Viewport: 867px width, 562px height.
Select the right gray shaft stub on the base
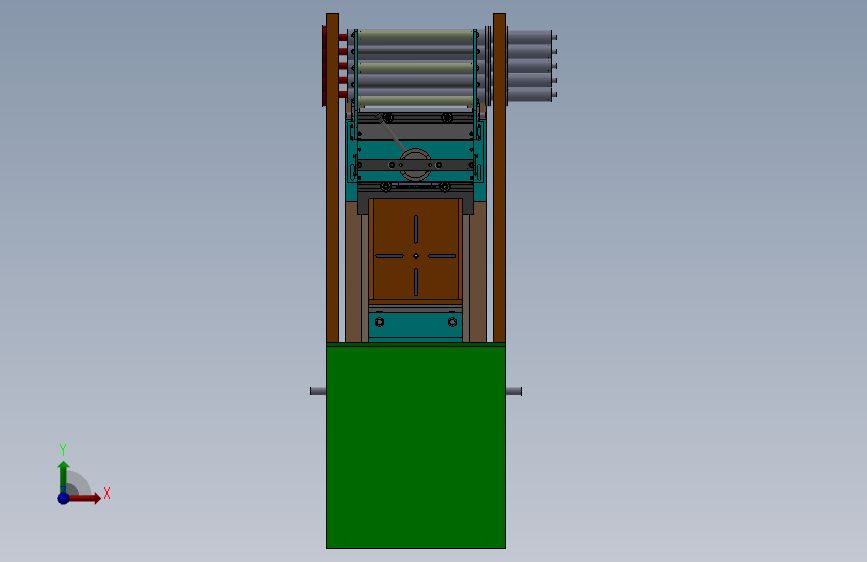click(x=514, y=391)
